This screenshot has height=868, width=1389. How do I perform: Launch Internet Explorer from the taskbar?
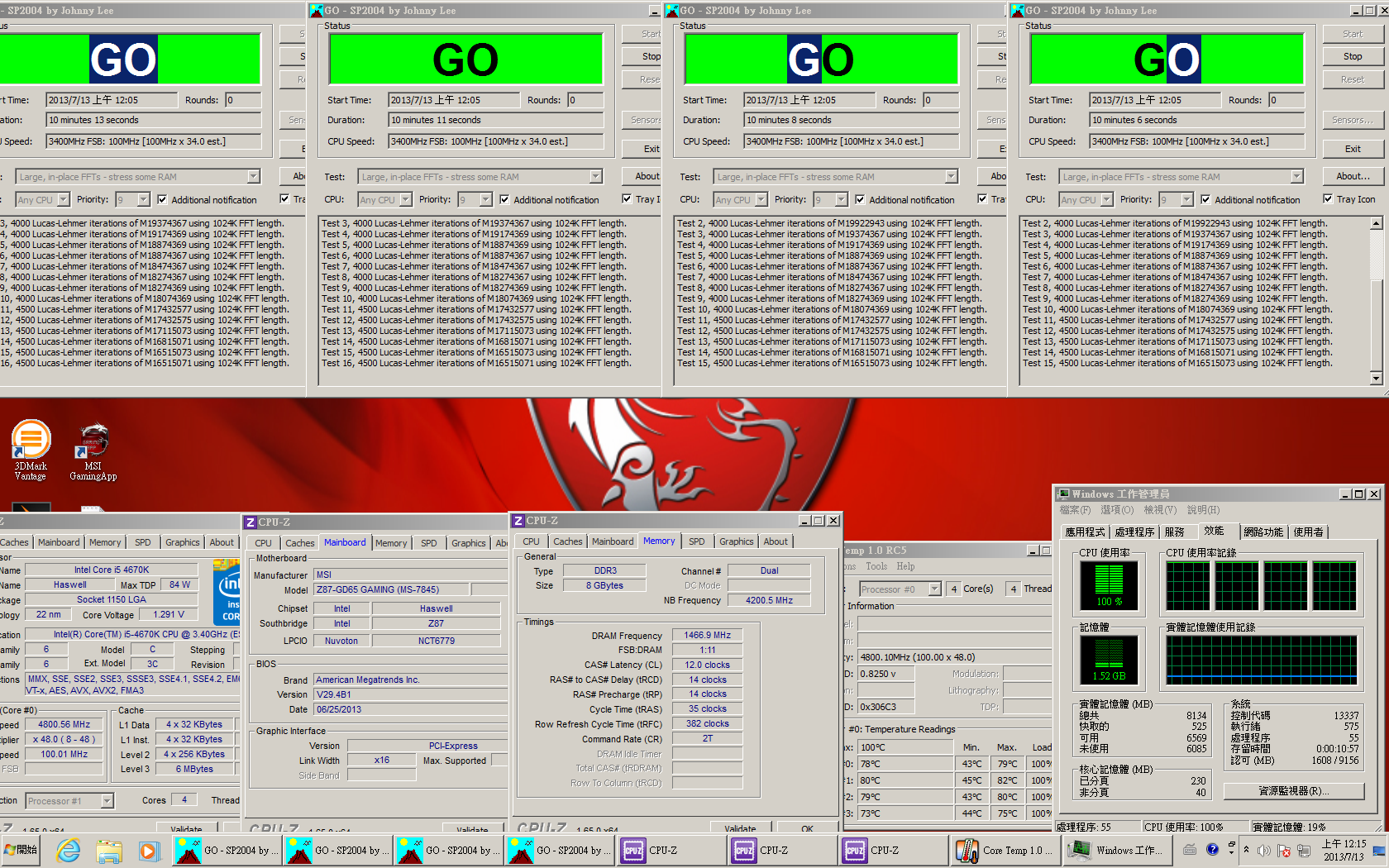click(69, 850)
